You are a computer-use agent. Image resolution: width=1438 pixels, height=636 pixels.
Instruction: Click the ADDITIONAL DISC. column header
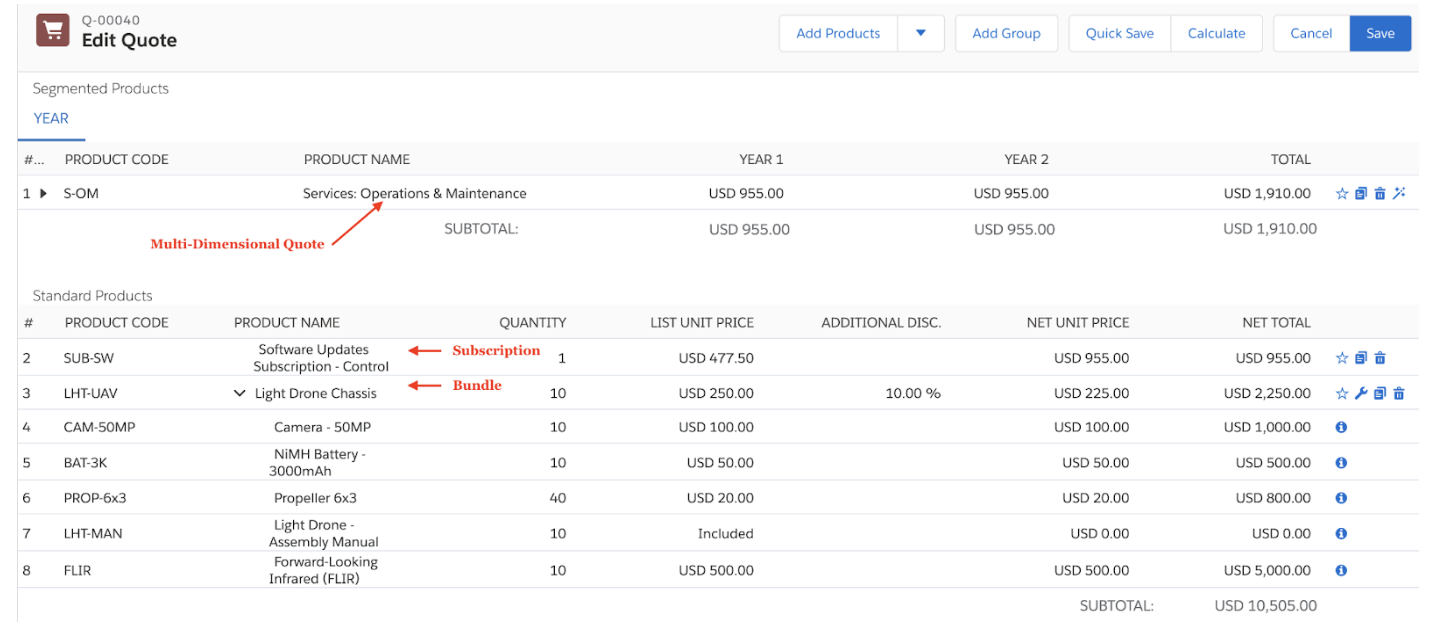tap(881, 323)
